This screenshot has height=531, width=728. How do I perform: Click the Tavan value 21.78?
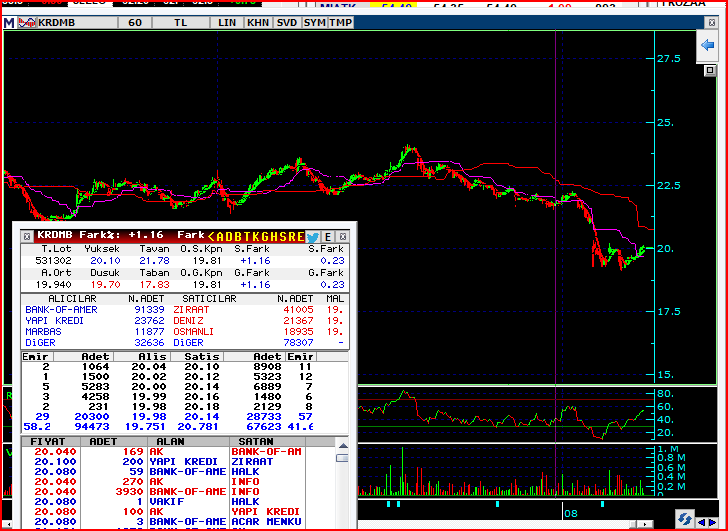(155, 261)
